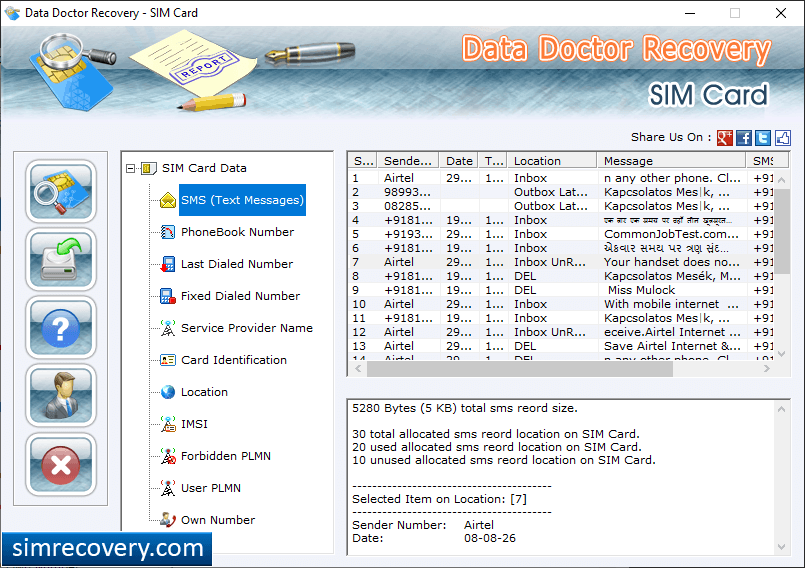Click the User PLMN tower icon
805x568 pixels.
(168, 488)
